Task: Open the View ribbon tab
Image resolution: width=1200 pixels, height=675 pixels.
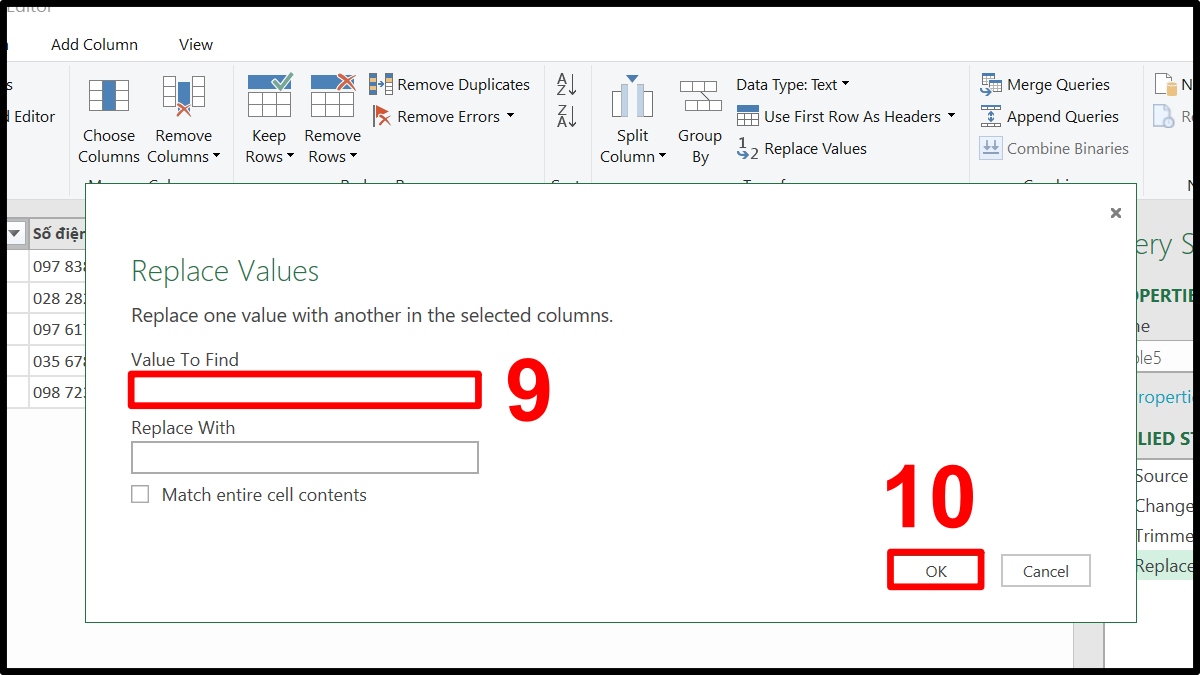Action: coord(195,44)
